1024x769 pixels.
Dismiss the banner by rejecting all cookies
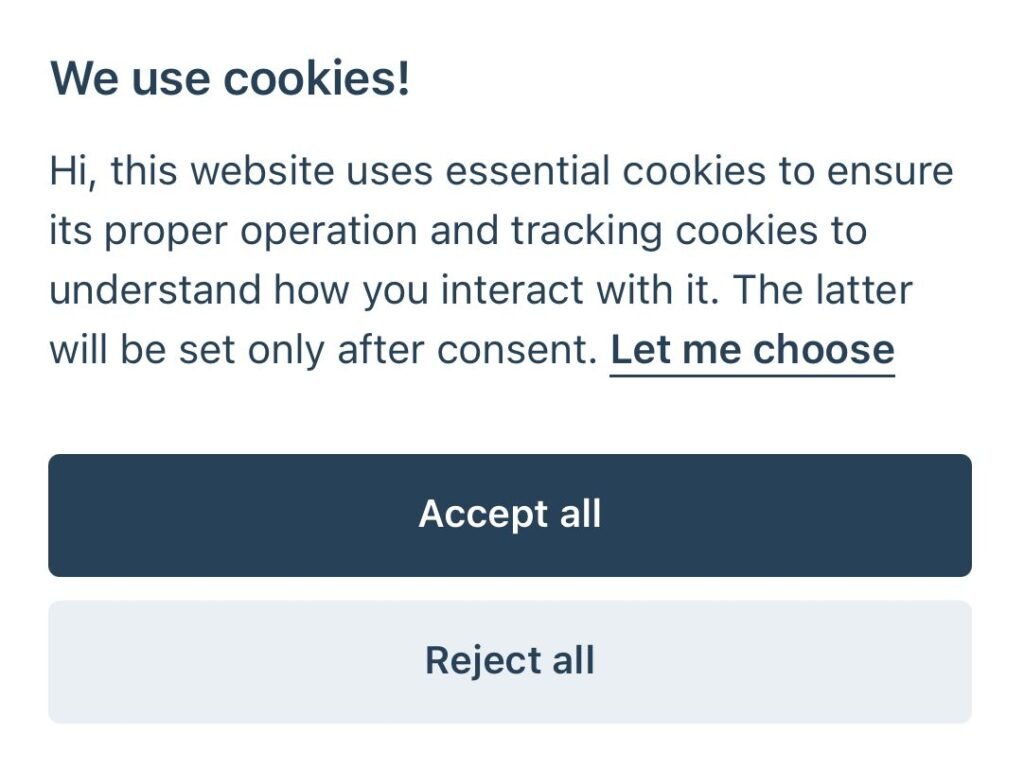point(510,661)
